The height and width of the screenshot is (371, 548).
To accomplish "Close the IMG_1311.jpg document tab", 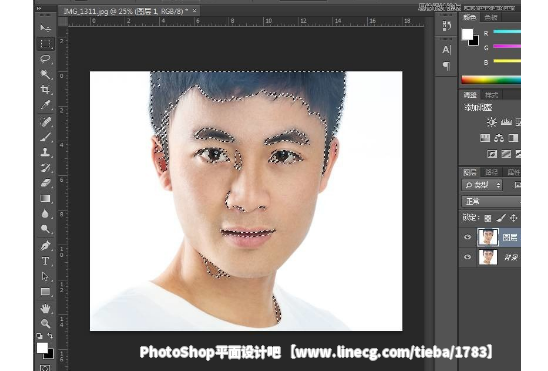I will pos(194,11).
